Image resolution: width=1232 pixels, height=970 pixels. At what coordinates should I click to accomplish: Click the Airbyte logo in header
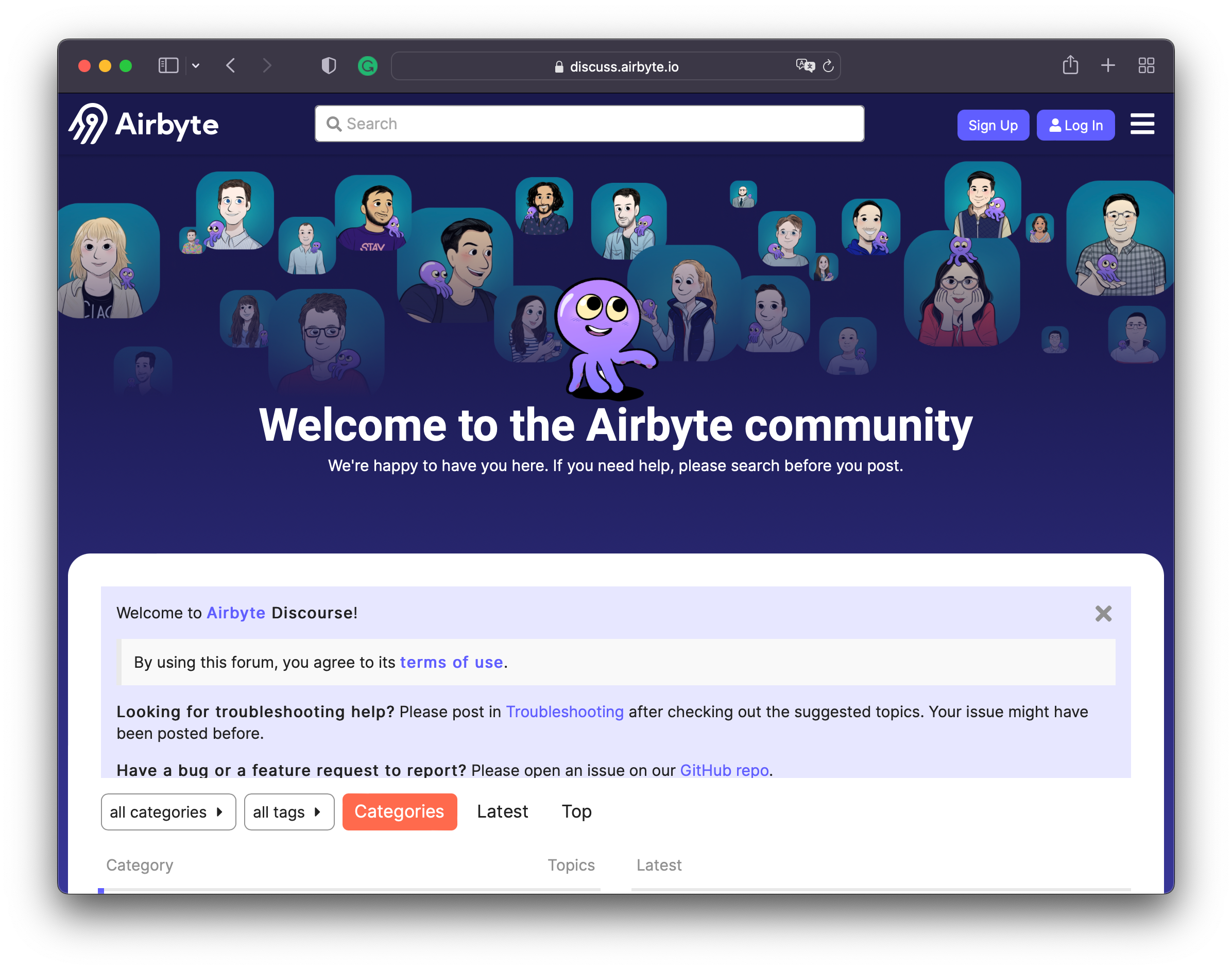(x=144, y=124)
